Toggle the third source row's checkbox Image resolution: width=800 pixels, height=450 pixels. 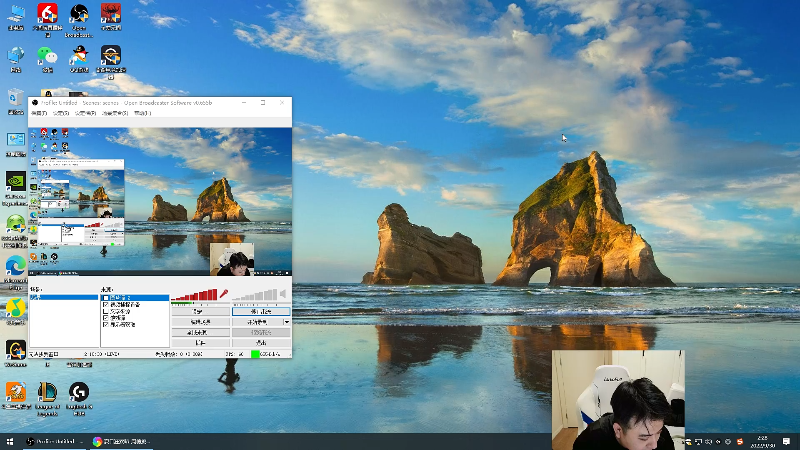(x=106, y=311)
